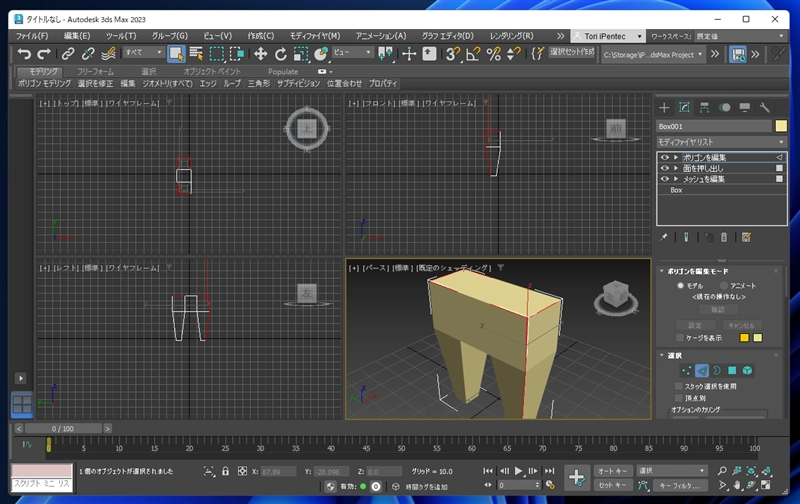Select the Link objects chain tool
This screenshot has height=504, width=800.
coord(68,54)
